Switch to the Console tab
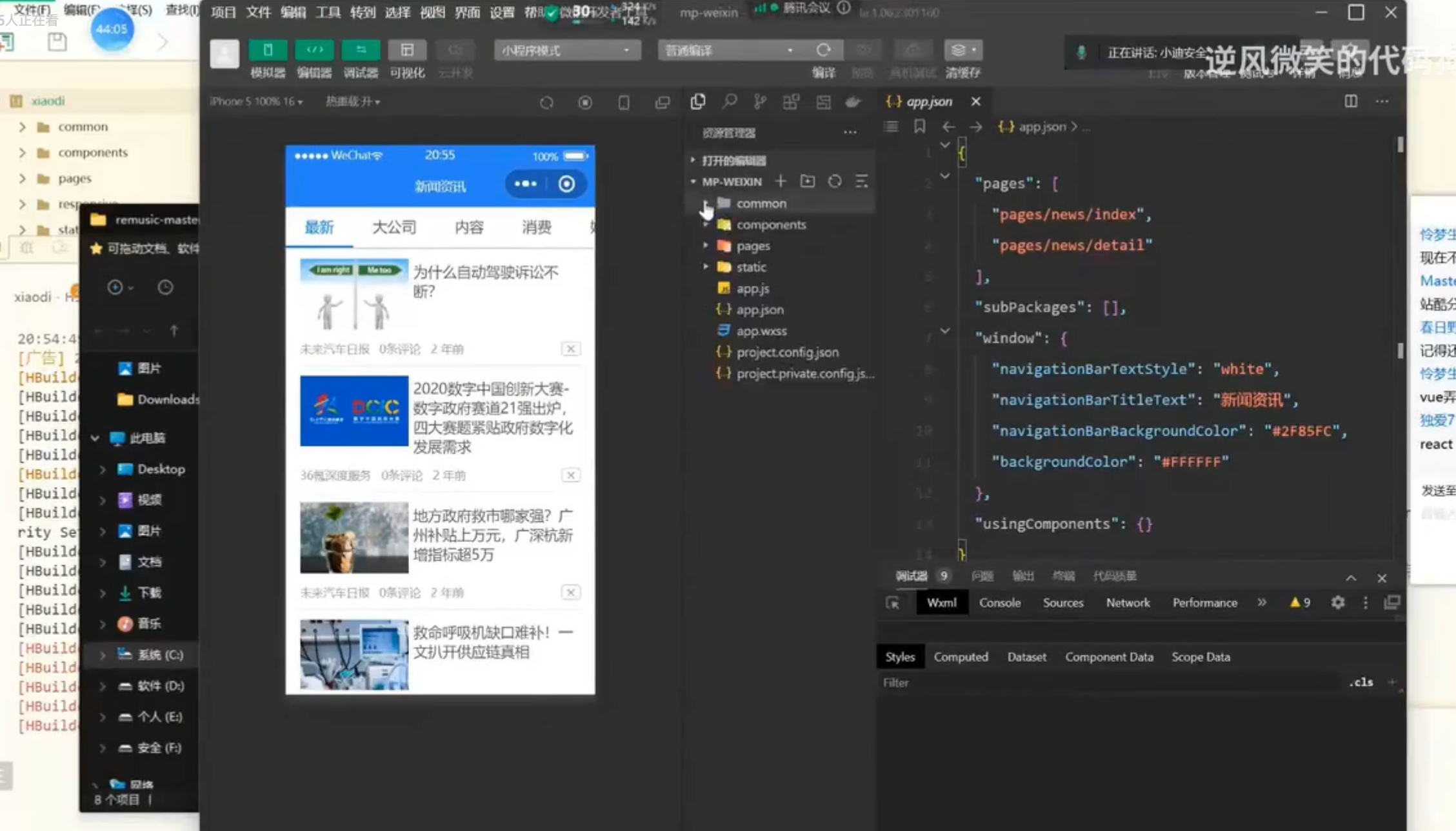The image size is (1456, 831). pyautogui.click(x=999, y=603)
